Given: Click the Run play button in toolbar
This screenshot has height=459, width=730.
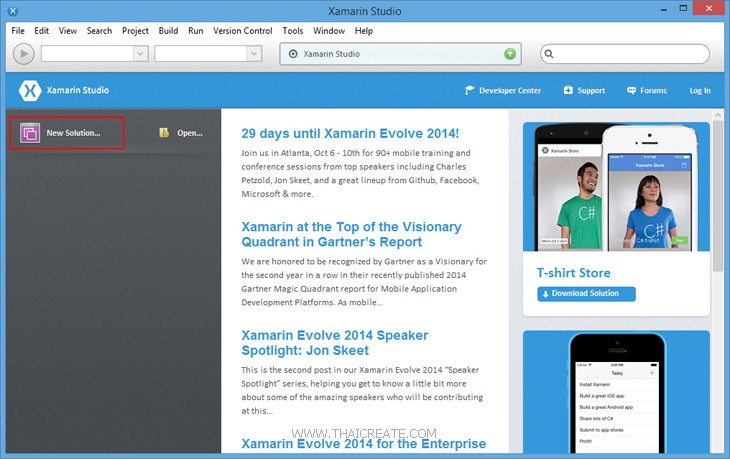Looking at the screenshot, I should tap(24, 54).
